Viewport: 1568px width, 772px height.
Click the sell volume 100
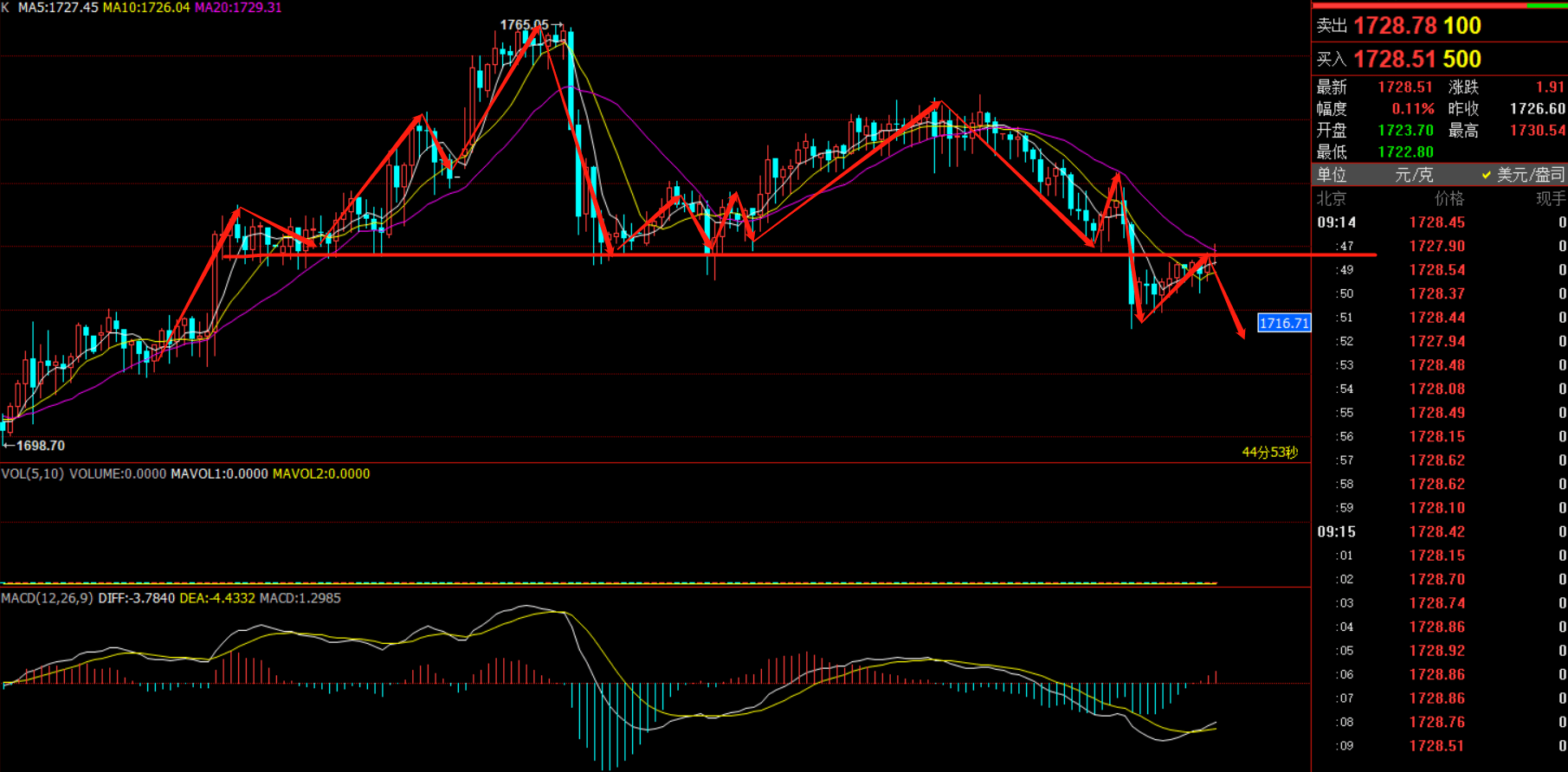coord(1462,26)
